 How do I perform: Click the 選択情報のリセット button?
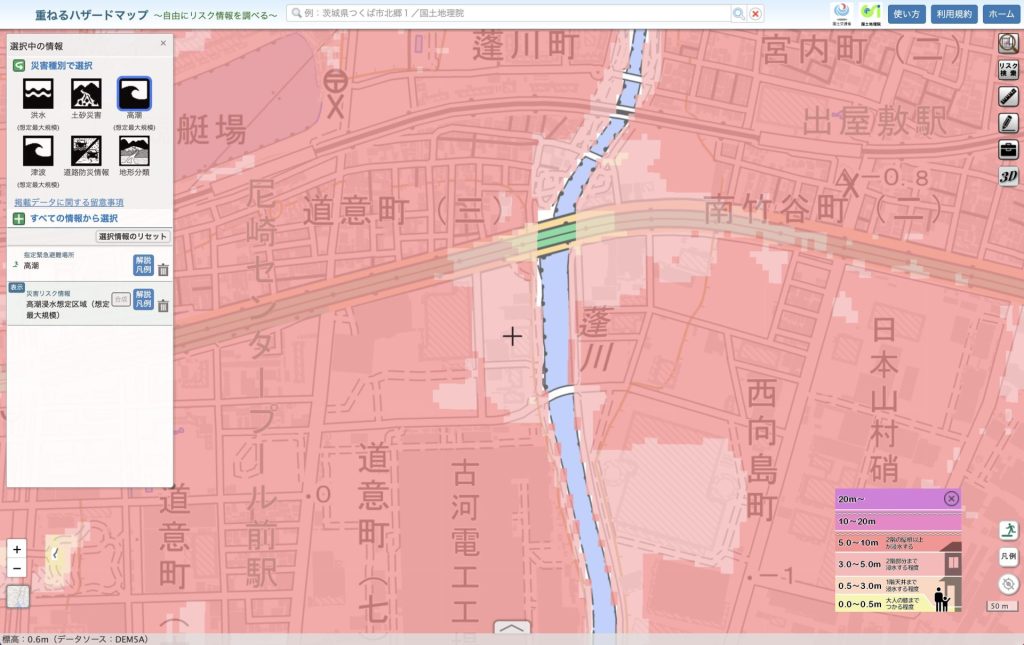(133, 237)
